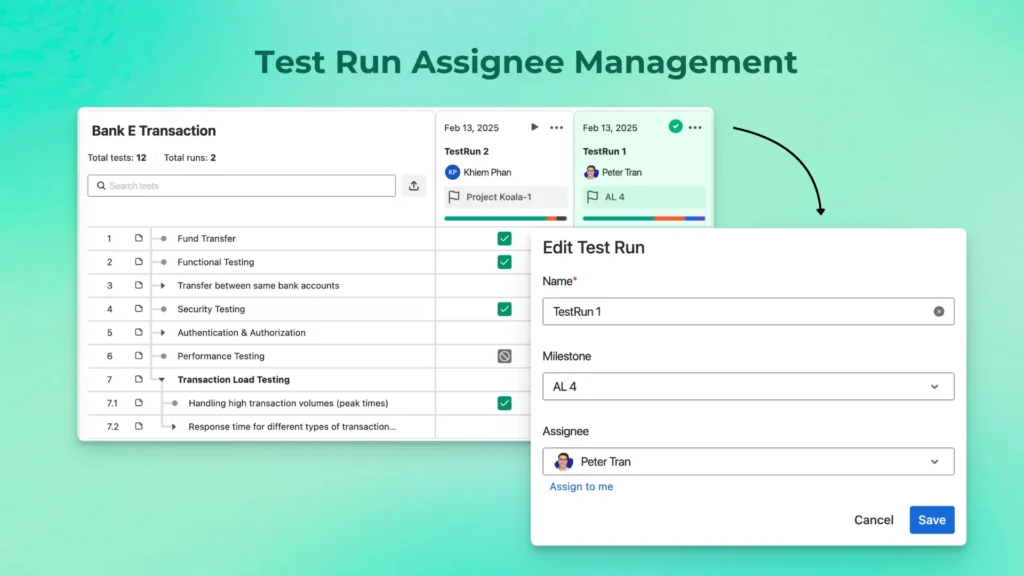
Task: Click the TestRun 2 progress bar
Action: coord(505,218)
